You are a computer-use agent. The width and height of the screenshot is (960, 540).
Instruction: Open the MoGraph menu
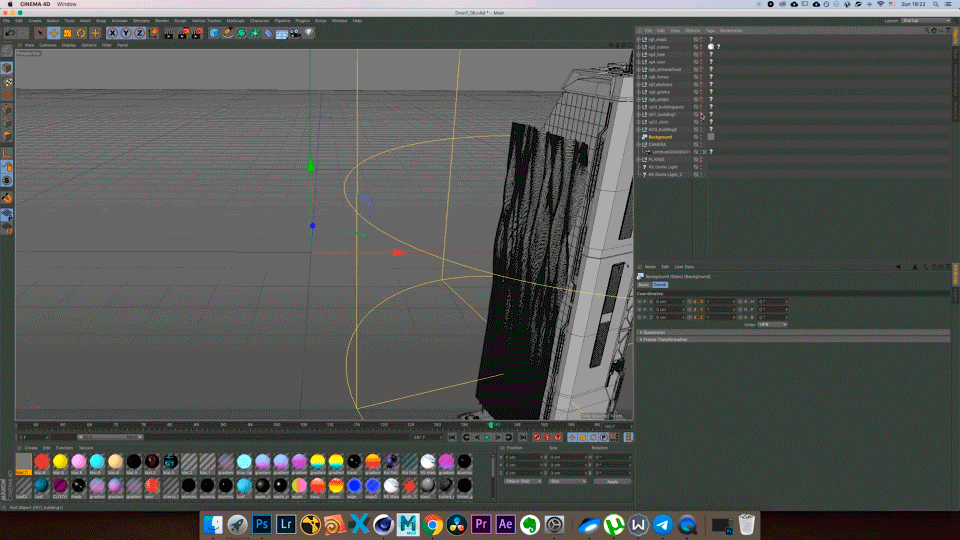point(235,20)
